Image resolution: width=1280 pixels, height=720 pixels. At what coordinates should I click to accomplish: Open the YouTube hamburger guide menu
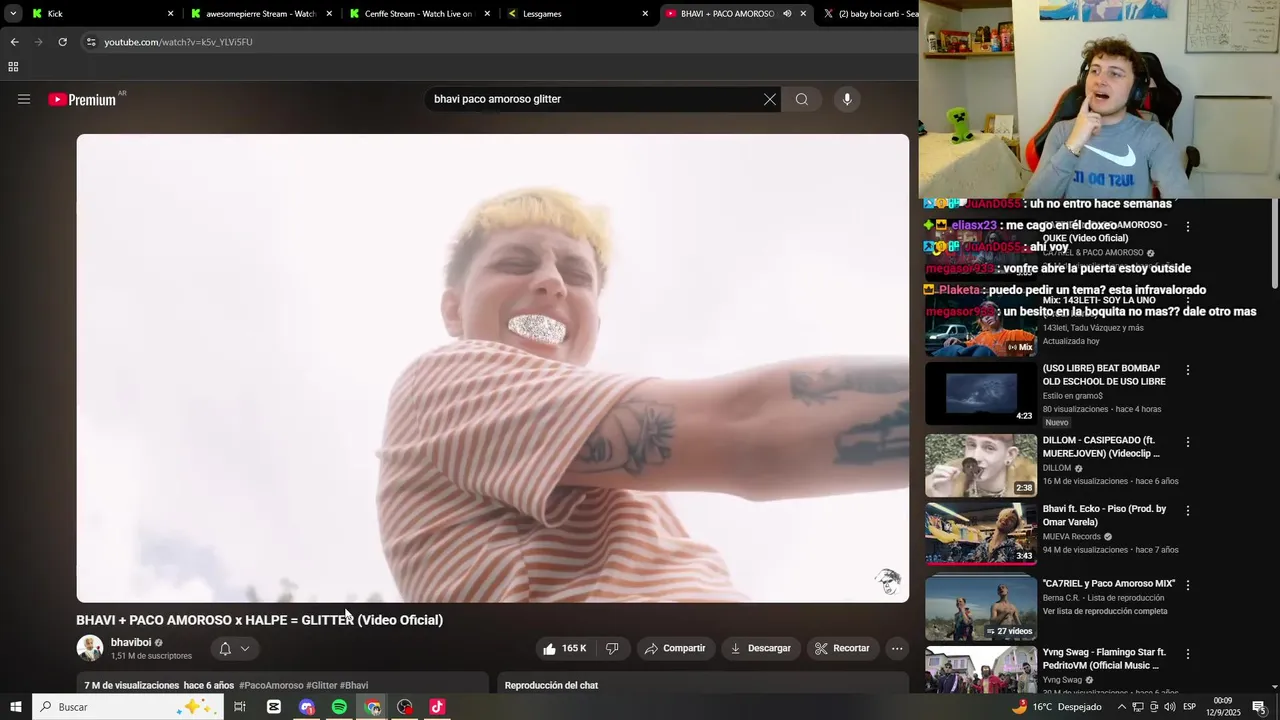(x=24, y=99)
